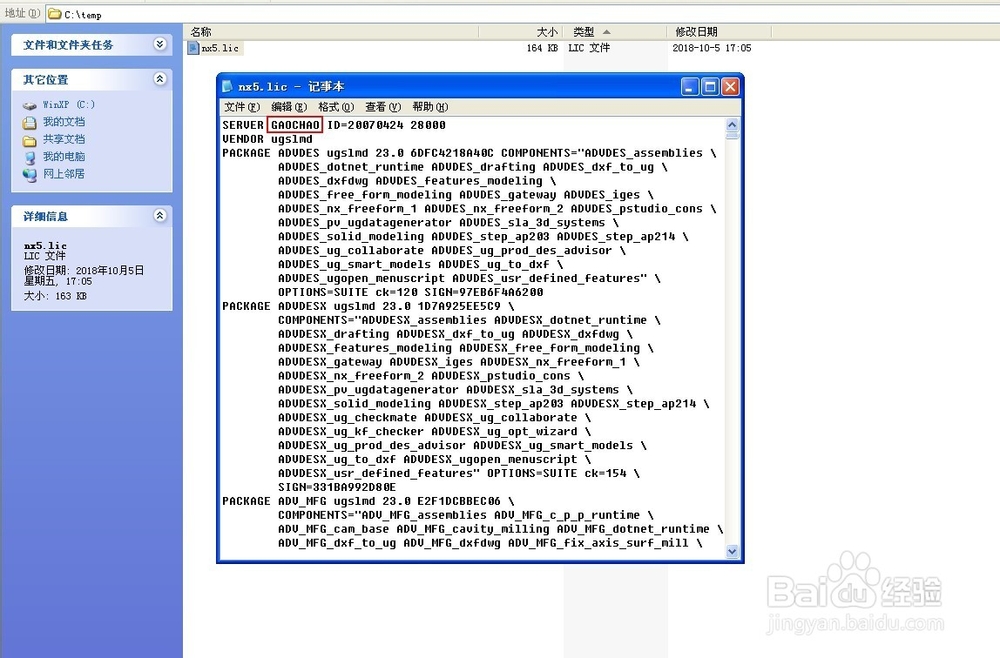Click the WinXP (C:) drive icon
The image size is (1000, 658).
29,105
